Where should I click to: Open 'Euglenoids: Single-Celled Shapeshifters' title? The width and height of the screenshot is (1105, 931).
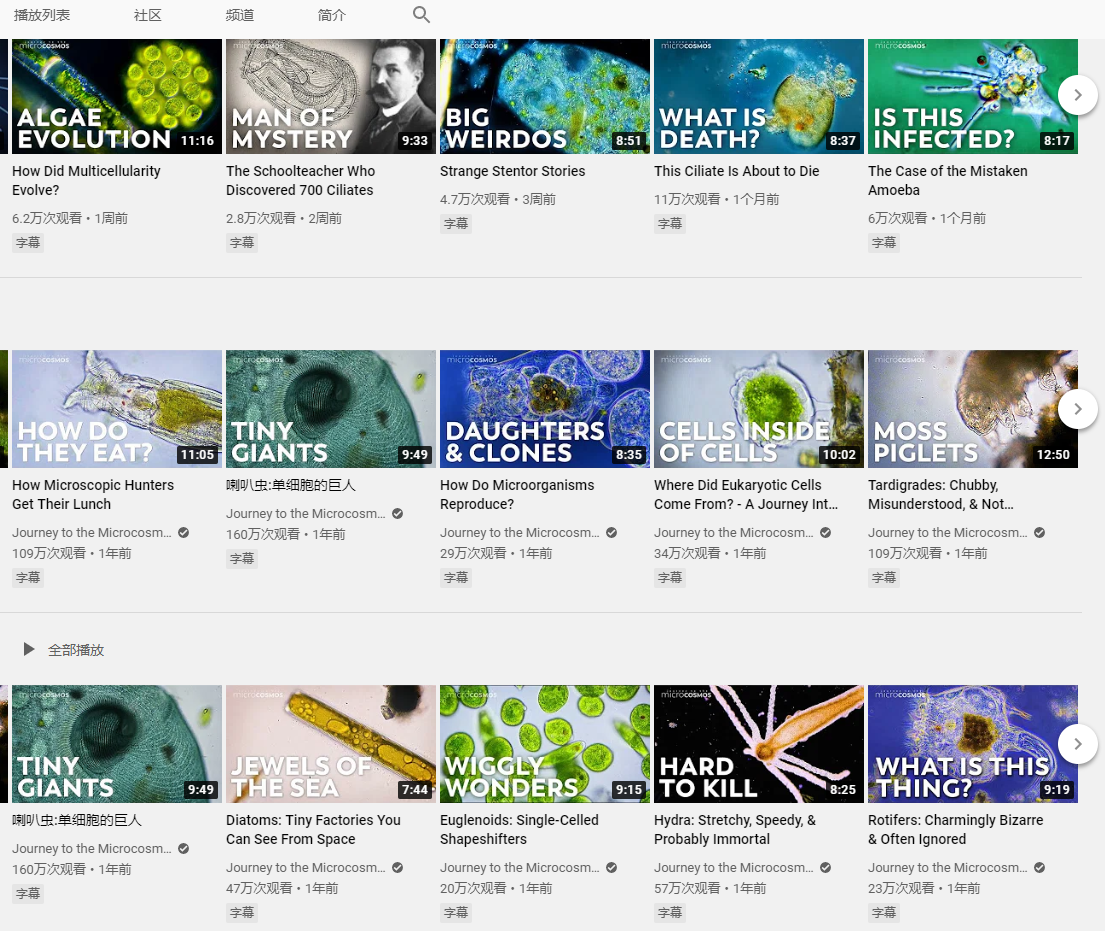pyautogui.click(x=519, y=830)
